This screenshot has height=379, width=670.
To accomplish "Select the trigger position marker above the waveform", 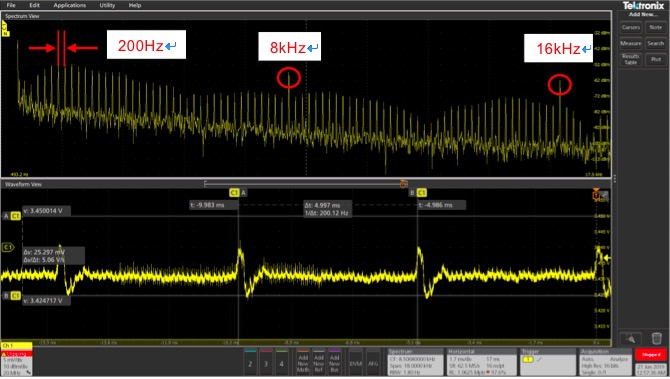I will (x=596, y=195).
